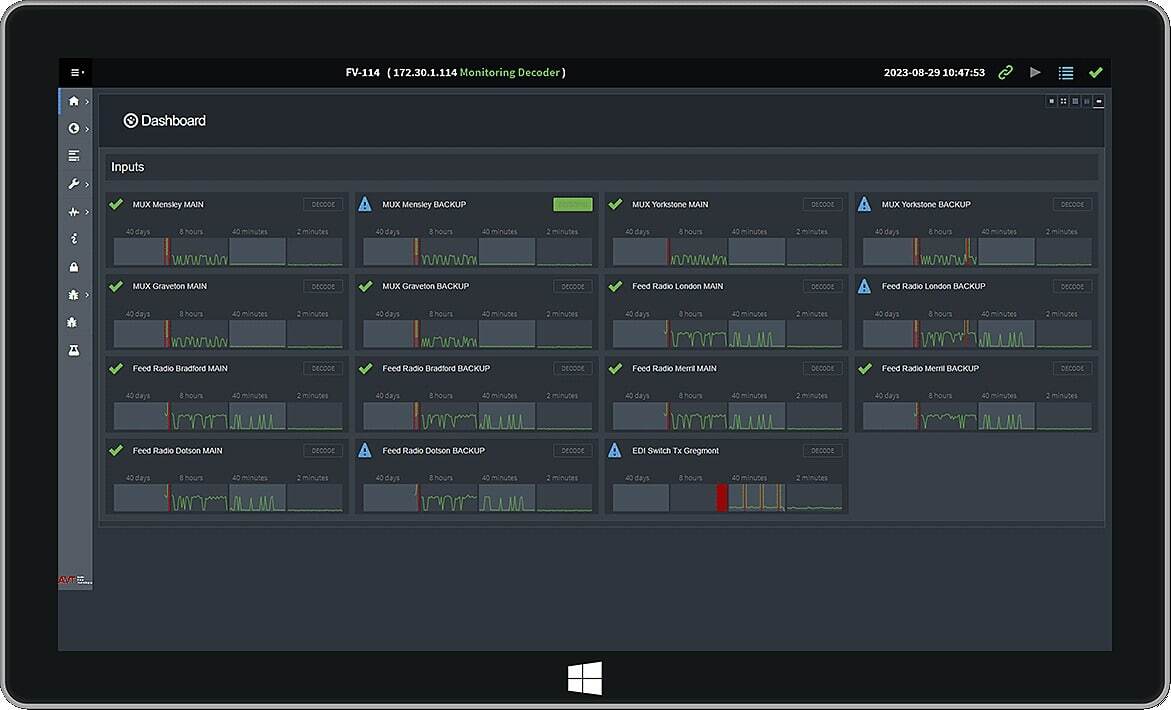The height and width of the screenshot is (710, 1171).
Task: Switch to the four-square grid layout view
Action: (x=1063, y=101)
